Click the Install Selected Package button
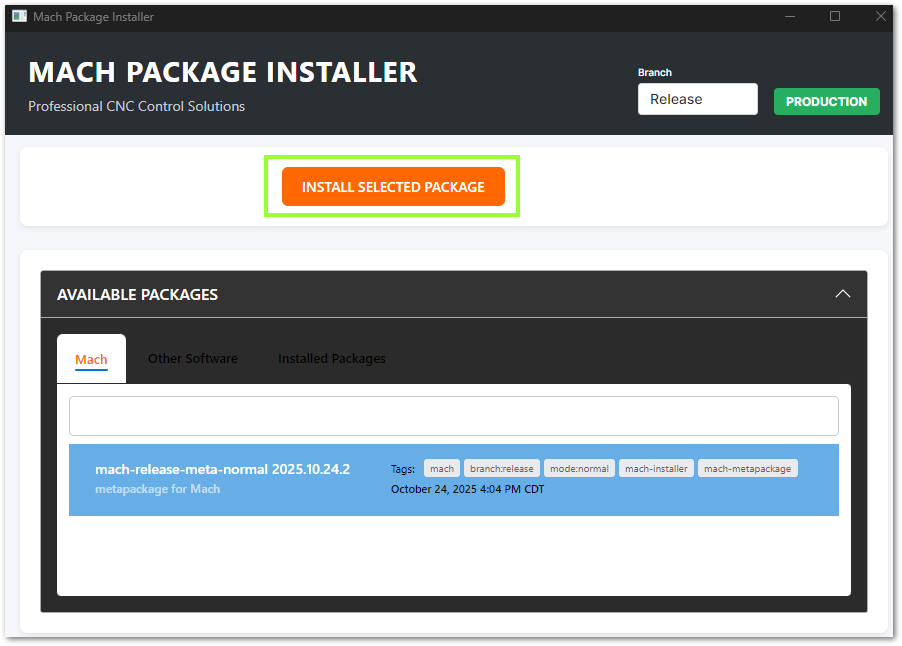This screenshot has width=902, height=646. tap(393, 186)
